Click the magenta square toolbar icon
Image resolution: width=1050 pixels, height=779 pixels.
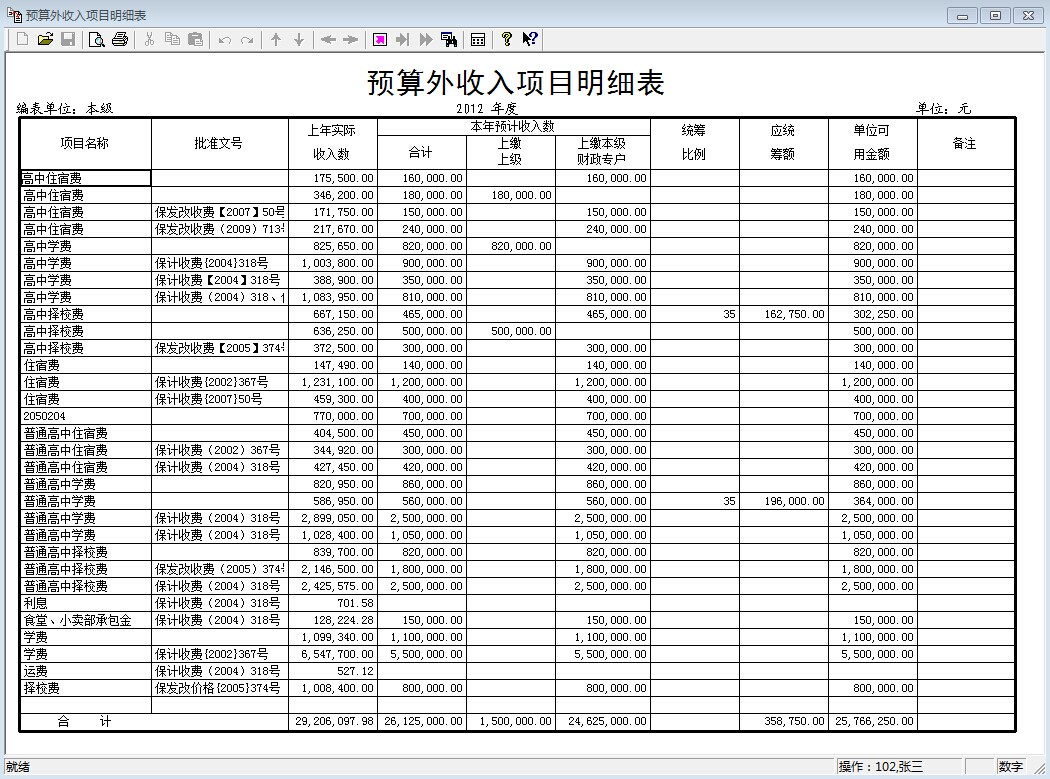(x=380, y=40)
